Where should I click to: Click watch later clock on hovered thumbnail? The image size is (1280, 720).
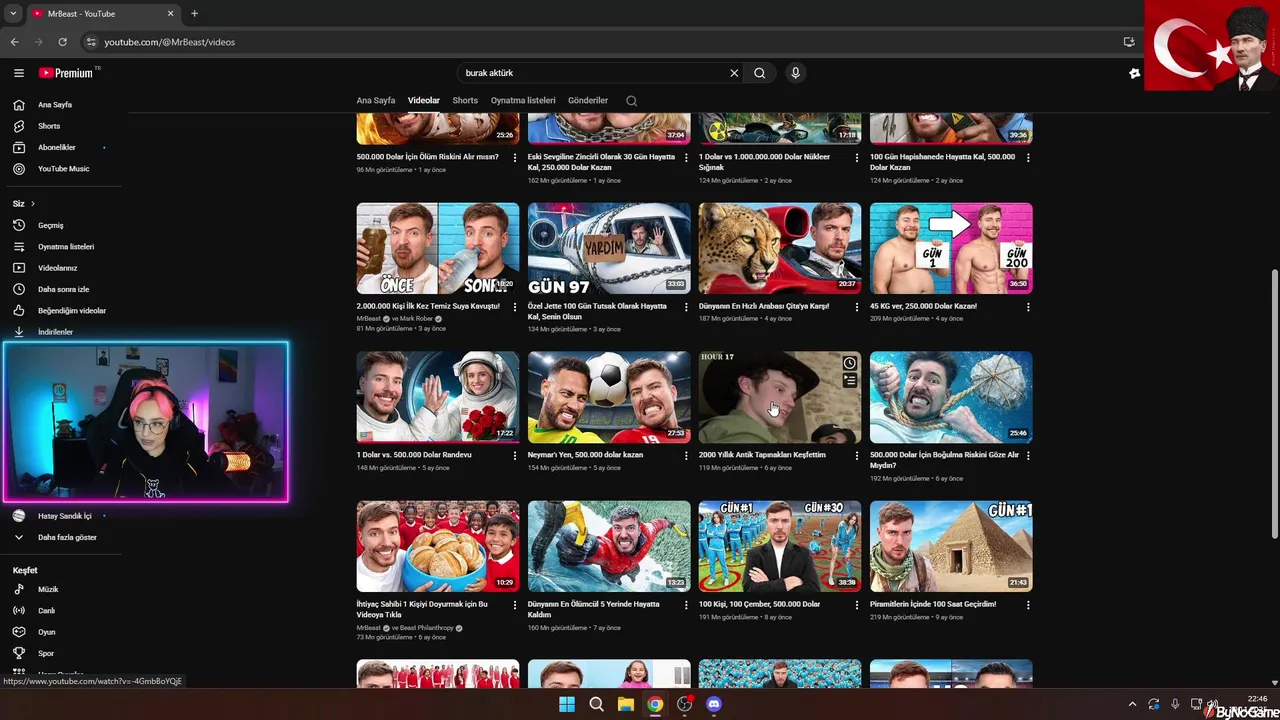click(849, 363)
